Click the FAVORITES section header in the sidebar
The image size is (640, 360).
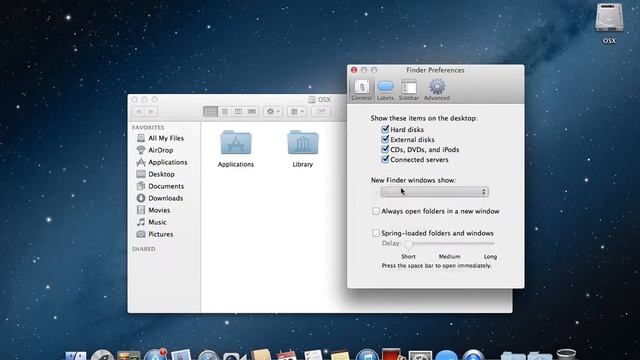point(148,127)
